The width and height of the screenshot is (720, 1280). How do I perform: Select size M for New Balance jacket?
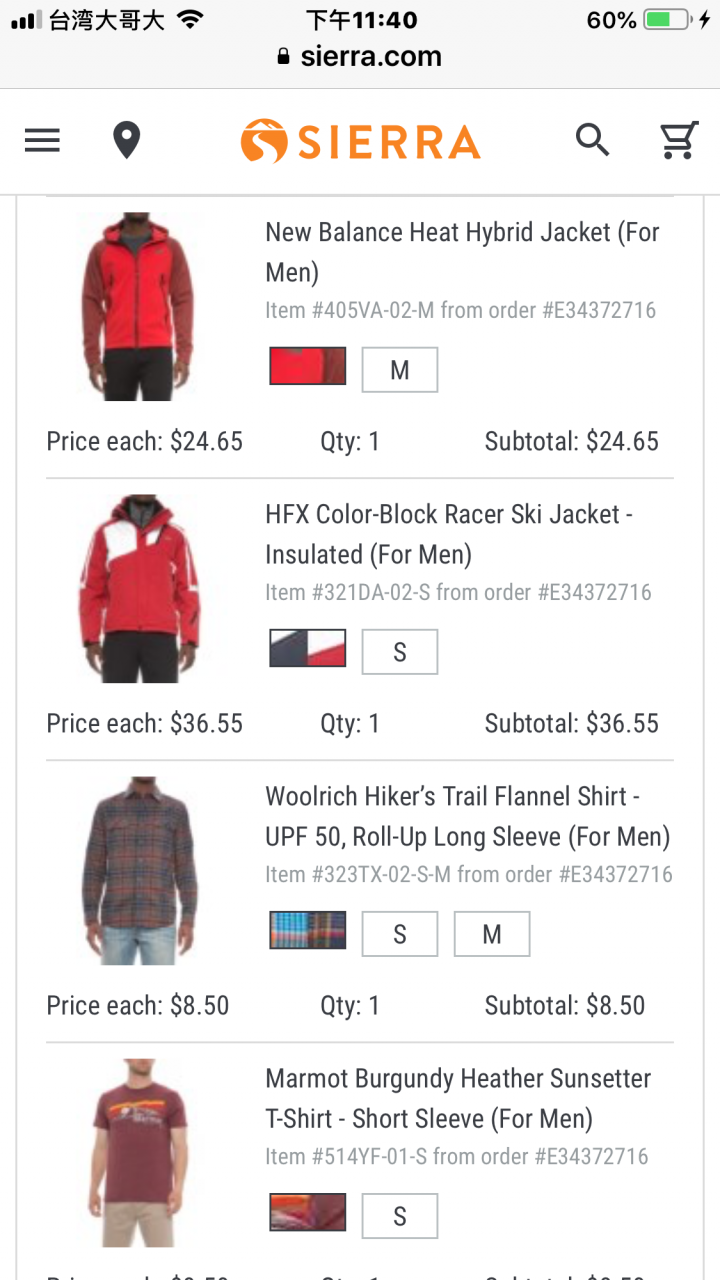pos(400,370)
